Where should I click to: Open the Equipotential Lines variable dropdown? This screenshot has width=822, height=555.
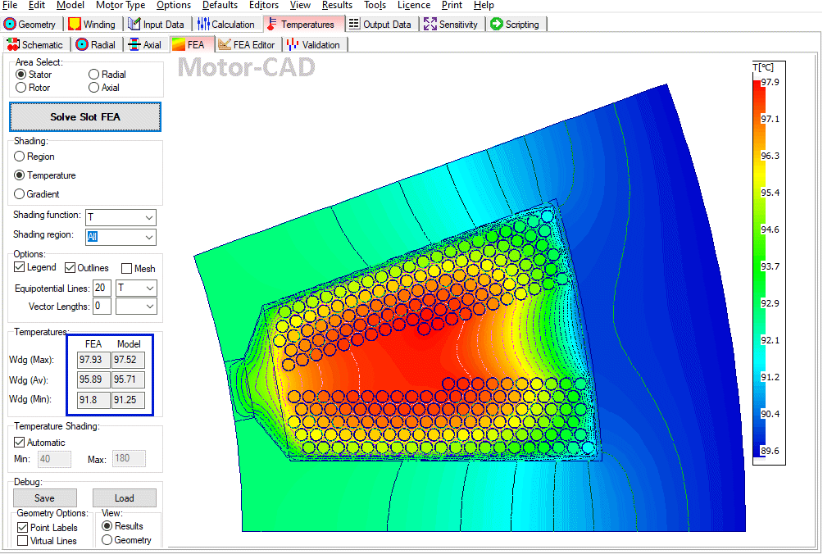[x=149, y=288]
